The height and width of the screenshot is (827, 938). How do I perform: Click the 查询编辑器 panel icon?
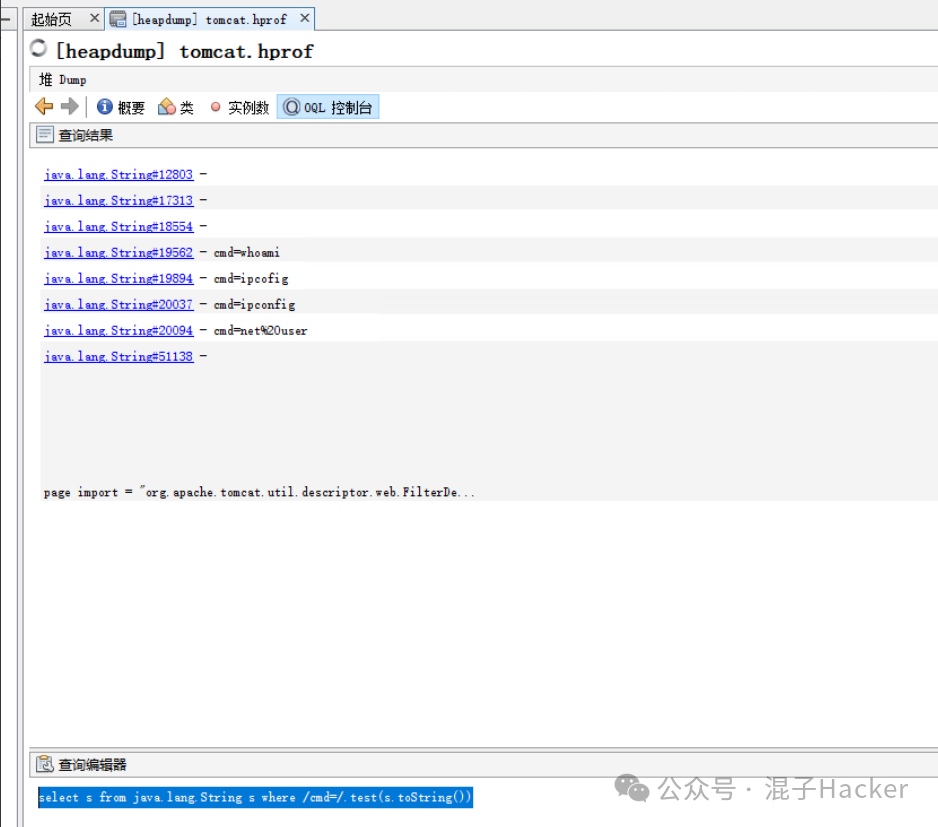point(45,764)
